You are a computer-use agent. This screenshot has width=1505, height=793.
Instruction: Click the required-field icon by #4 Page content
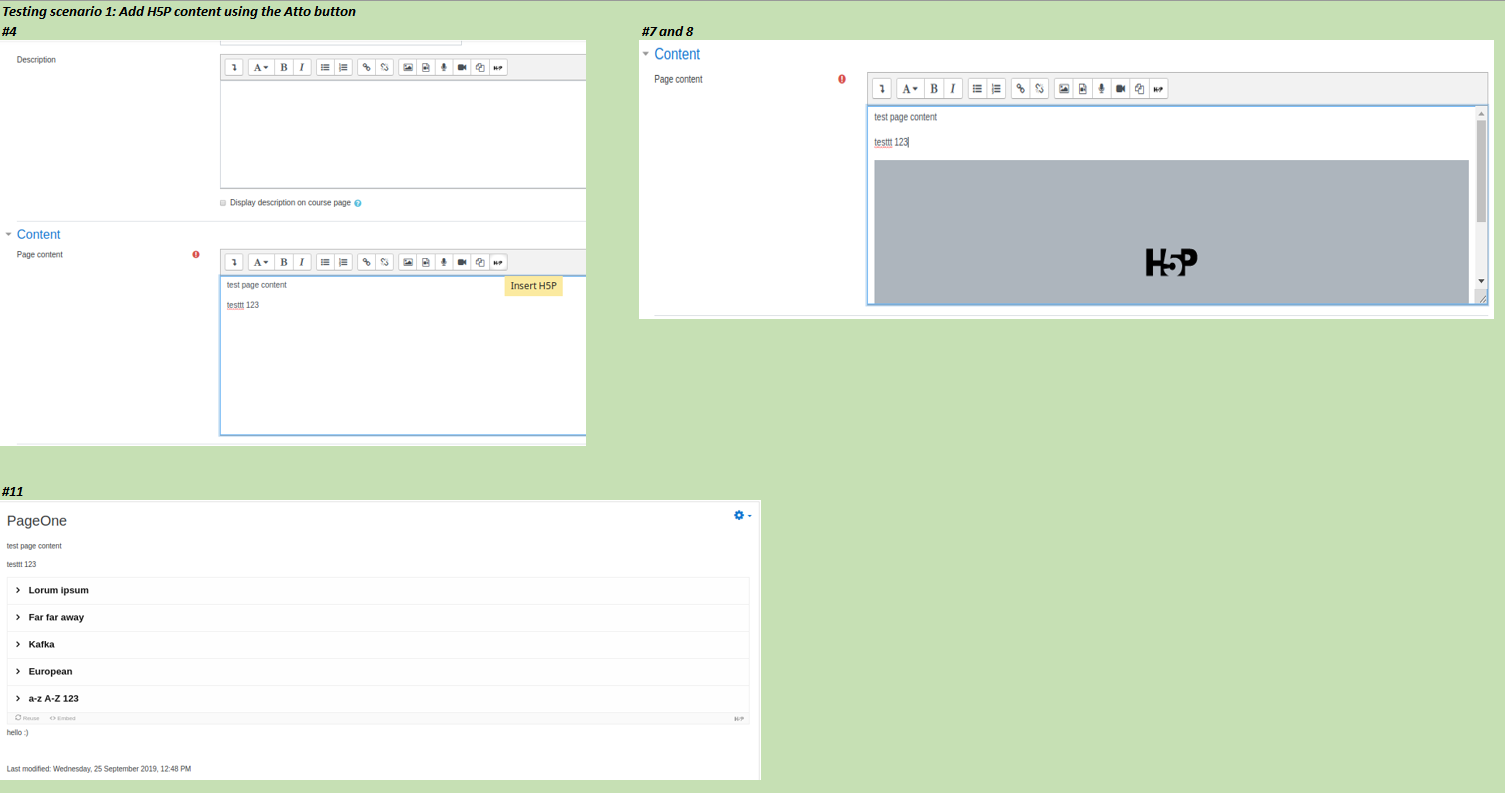coord(196,255)
